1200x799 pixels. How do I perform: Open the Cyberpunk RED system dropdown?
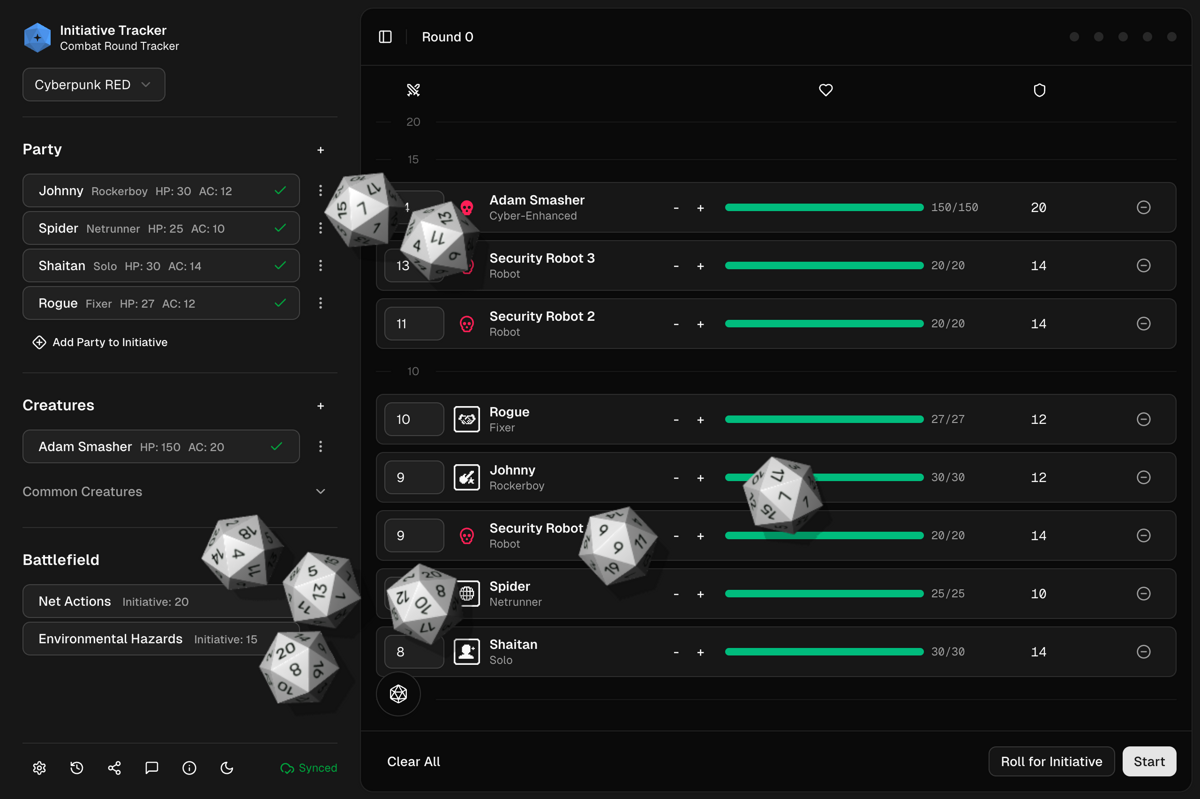(94, 85)
